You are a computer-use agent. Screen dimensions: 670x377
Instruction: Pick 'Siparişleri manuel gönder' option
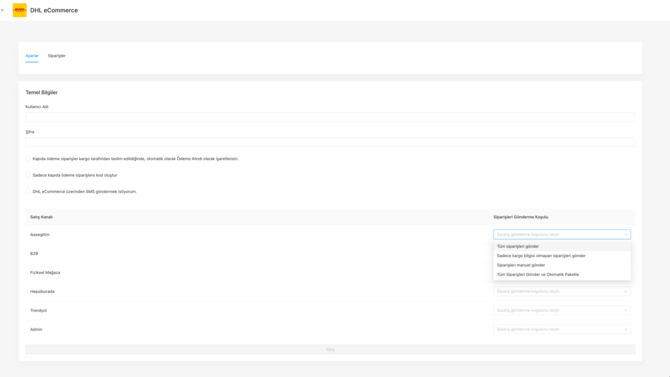(562, 265)
